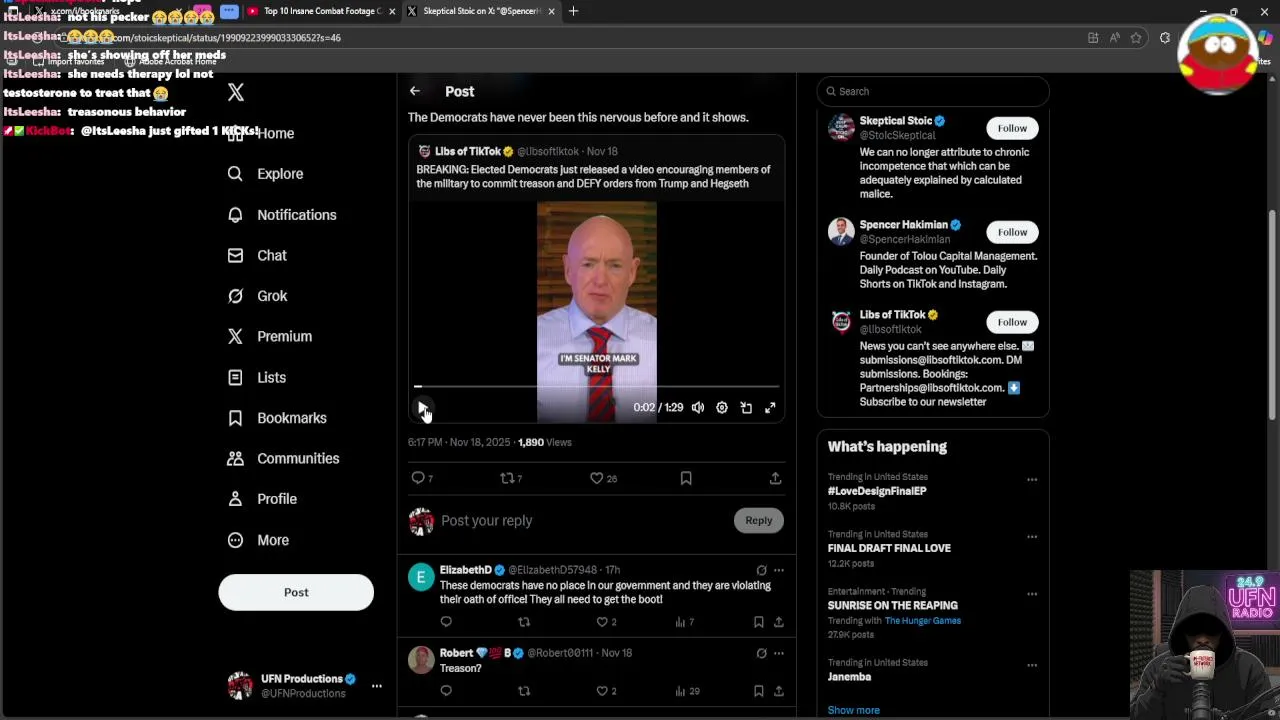Bookmark Robert's Treason reply
This screenshot has height=720, width=1280.
(759, 691)
